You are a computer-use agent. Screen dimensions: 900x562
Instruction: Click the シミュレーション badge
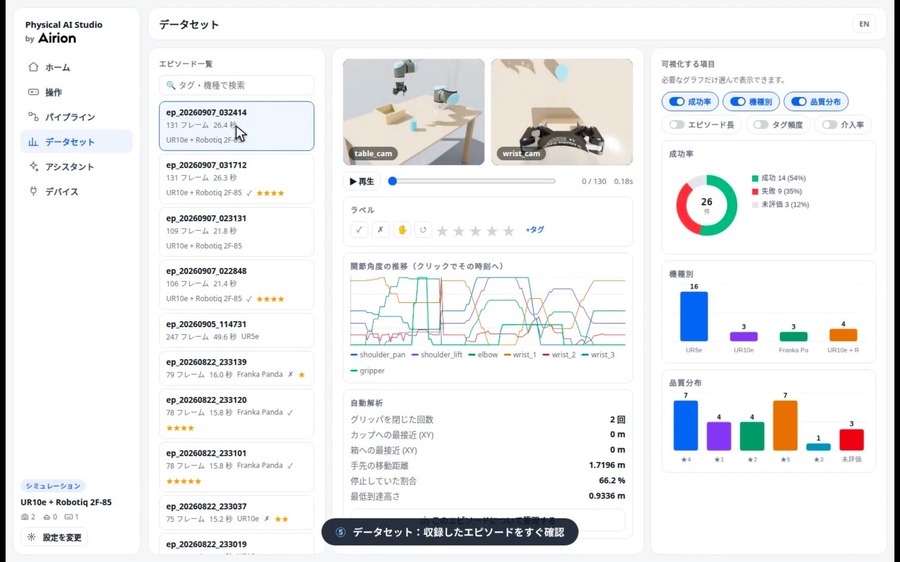(53, 486)
